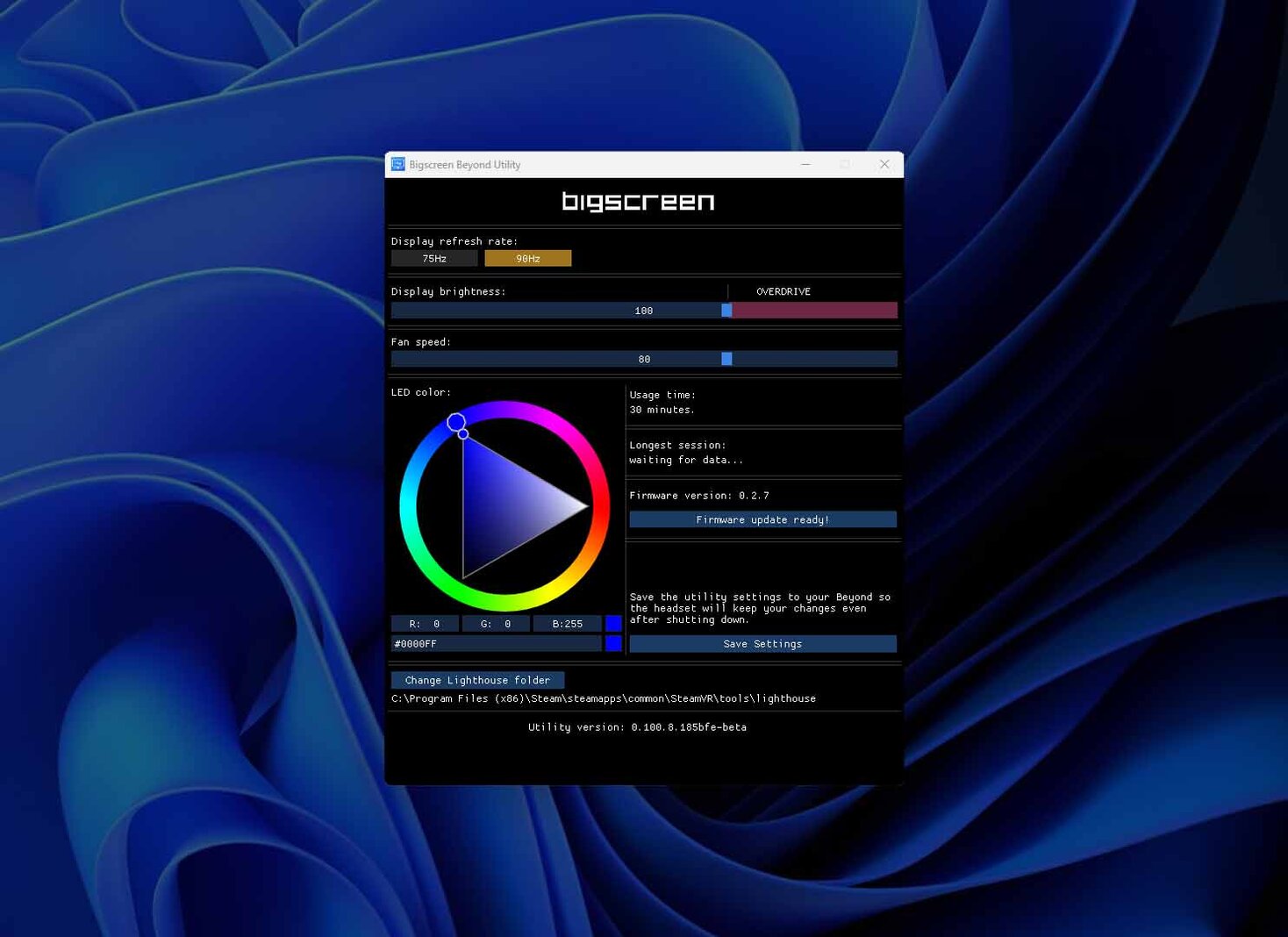Click the red OVERDRIVE brightness zone

813,311
